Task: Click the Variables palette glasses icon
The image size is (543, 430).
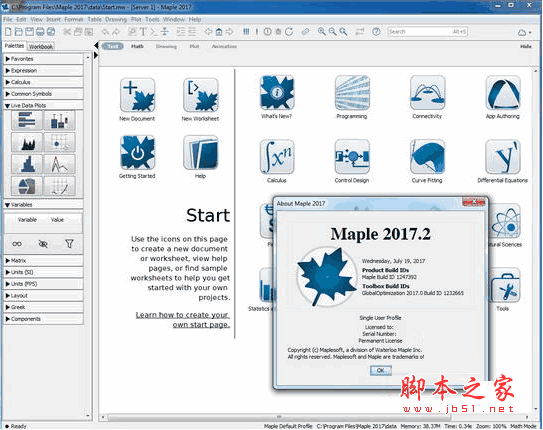Action: (x=17, y=244)
